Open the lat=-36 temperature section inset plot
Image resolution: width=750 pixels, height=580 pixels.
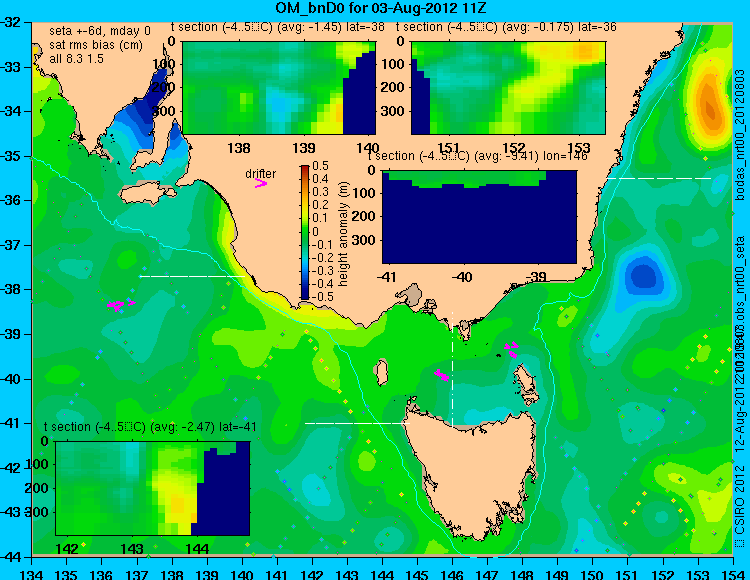coord(508,88)
